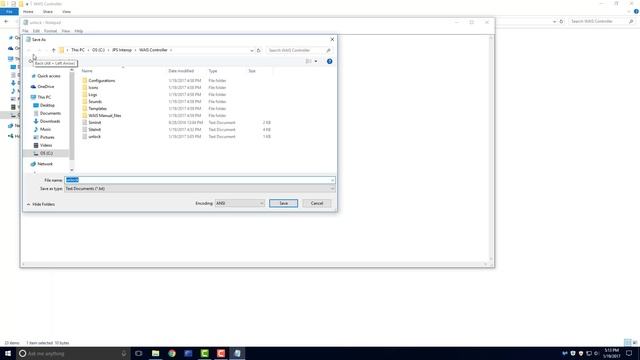Open the Home tab in File Explorer

(28, 12)
